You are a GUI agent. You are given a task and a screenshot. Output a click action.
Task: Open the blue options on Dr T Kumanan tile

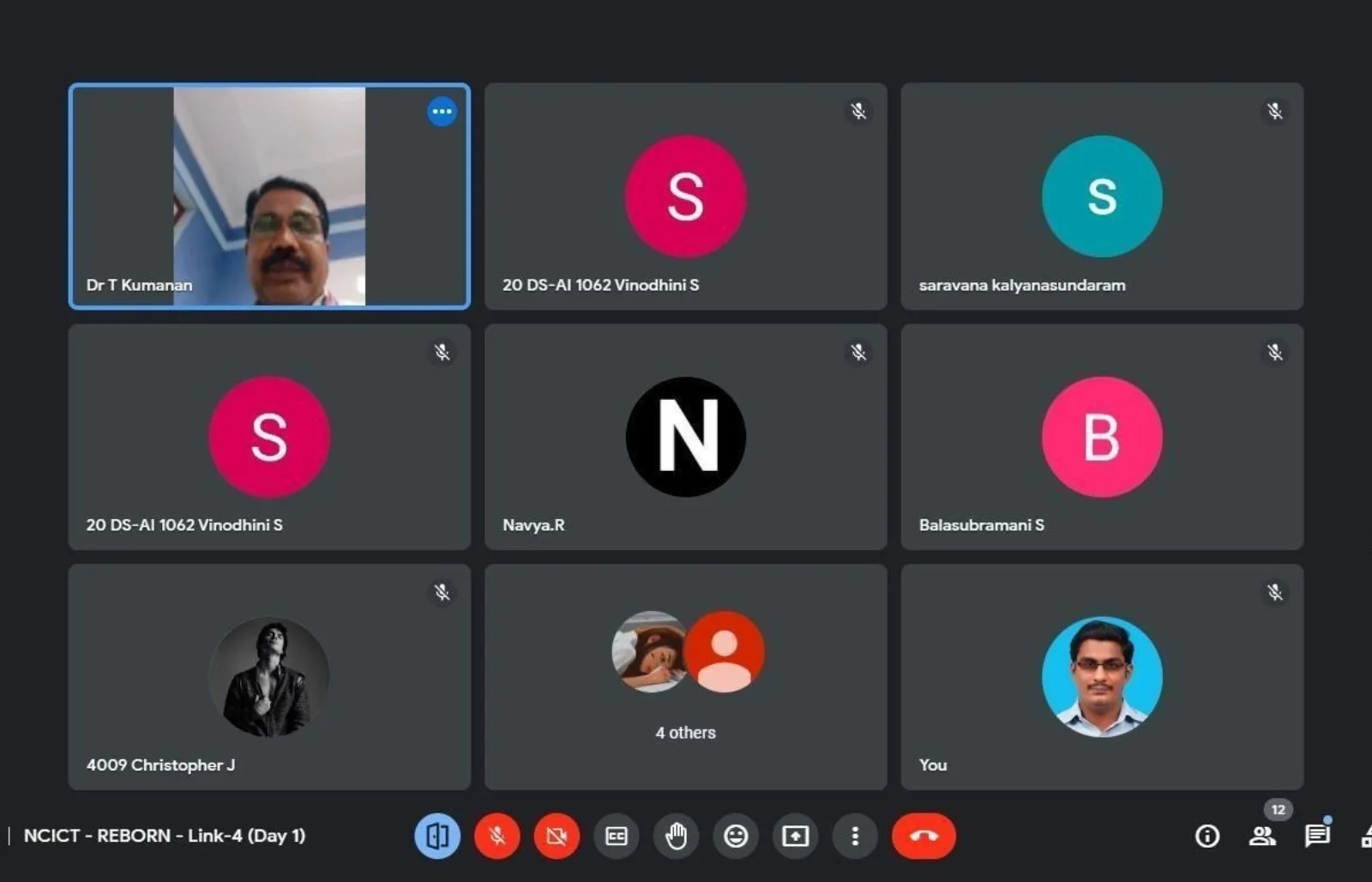coord(442,112)
